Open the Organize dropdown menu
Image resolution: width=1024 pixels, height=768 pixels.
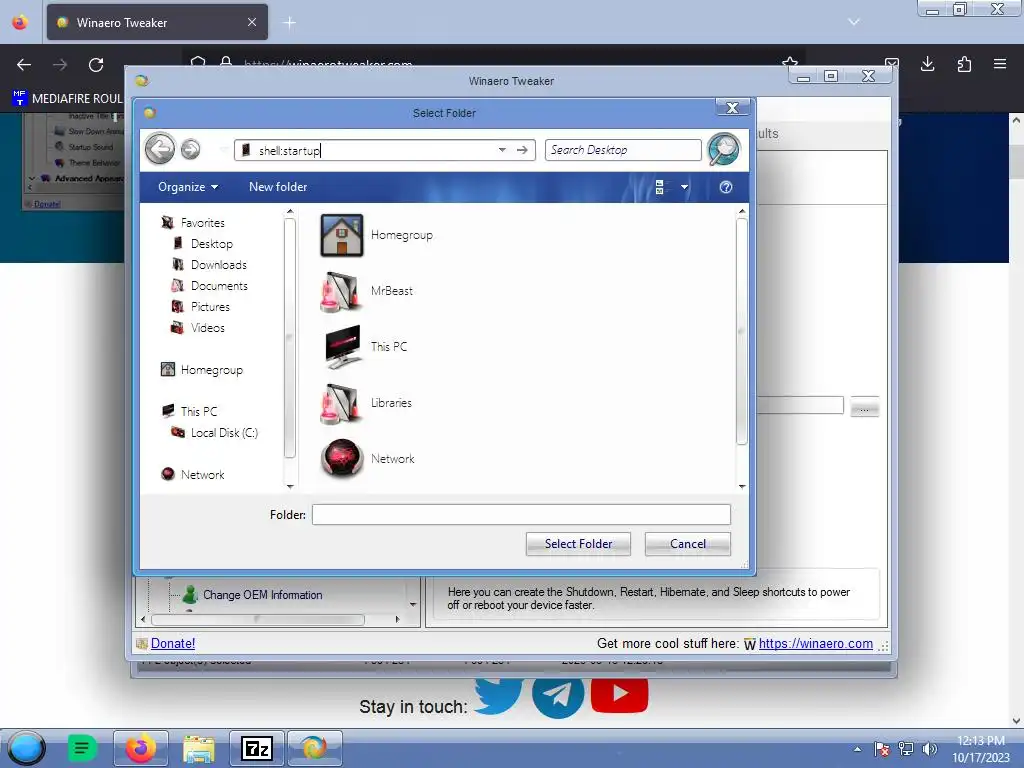(x=187, y=187)
